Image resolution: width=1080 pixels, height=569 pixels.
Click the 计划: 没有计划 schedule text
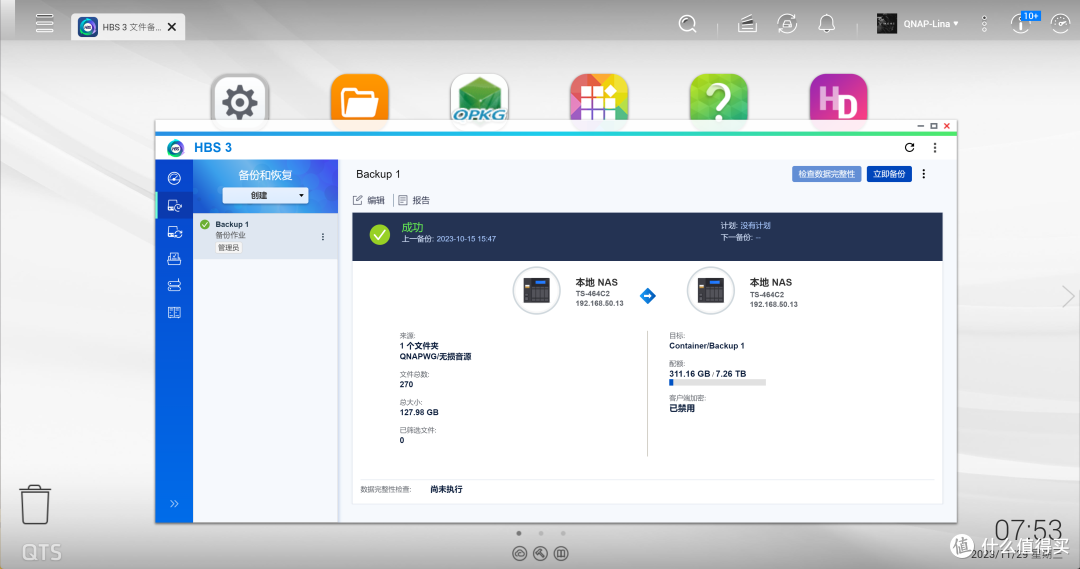pyautogui.click(x=745, y=225)
